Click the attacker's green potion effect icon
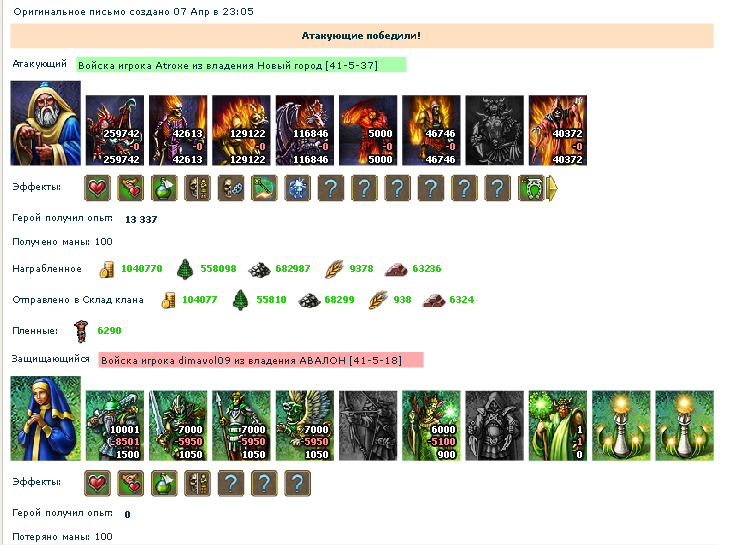The width and height of the screenshot is (730, 545). [x=164, y=188]
